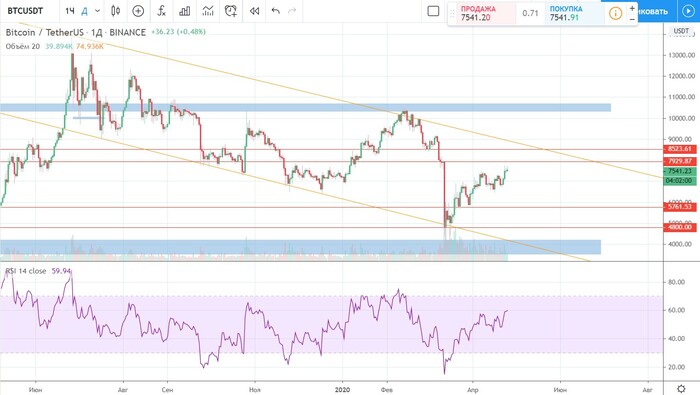Image resolution: width=700 pixels, height=395 pixels.
Task: Open the indicators fx menu
Action: click(x=162, y=11)
